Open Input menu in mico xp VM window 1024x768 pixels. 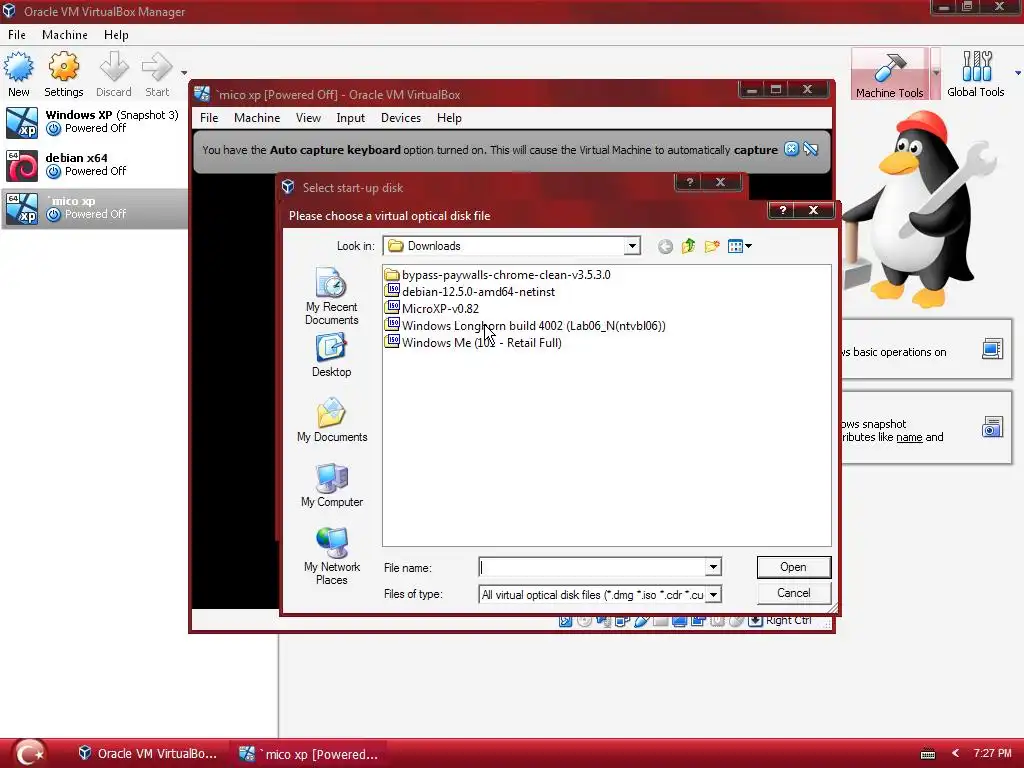pyautogui.click(x=351, y=118)
